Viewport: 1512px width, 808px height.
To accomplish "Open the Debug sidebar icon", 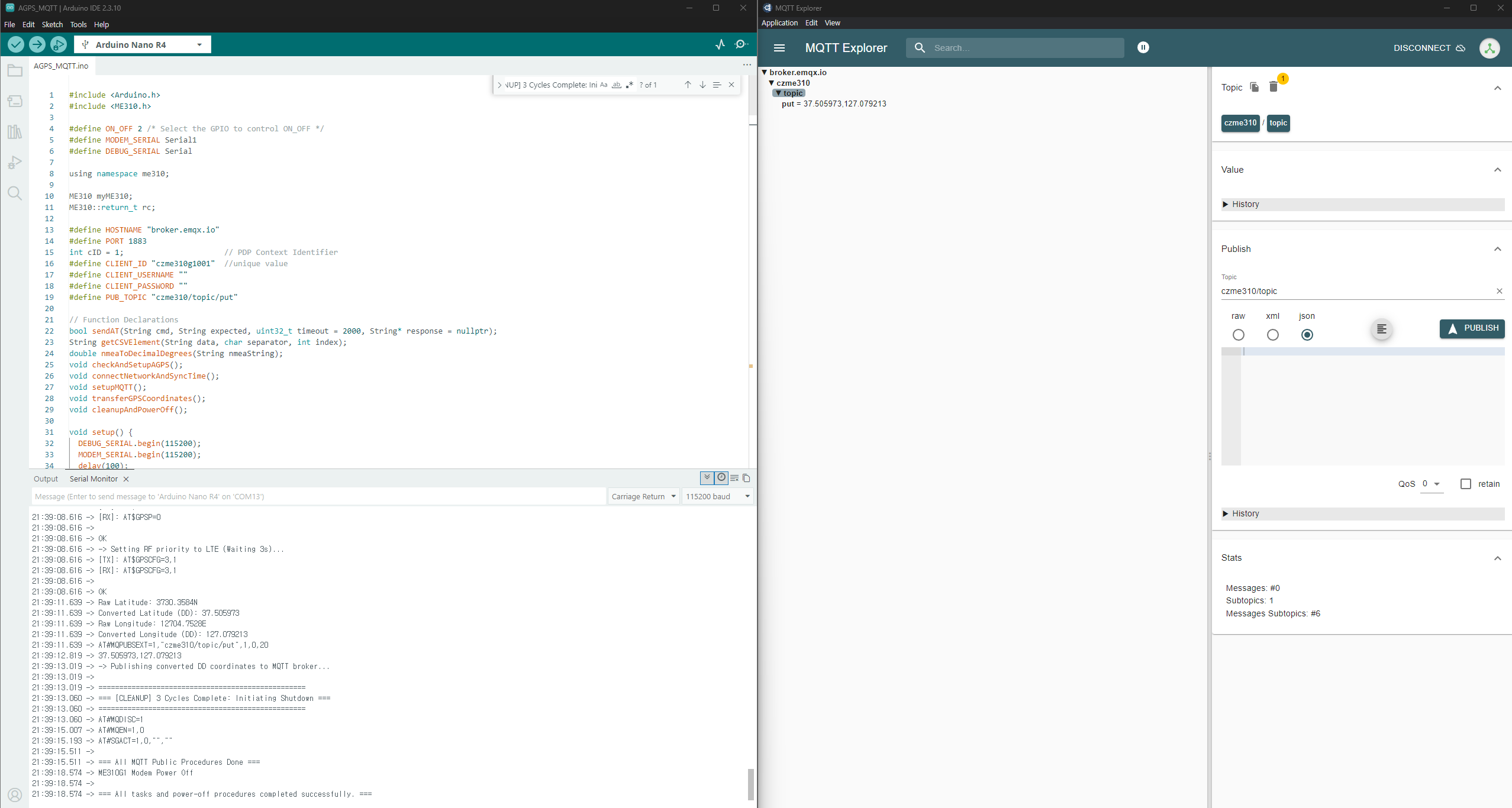I will [x=15, y=163].
